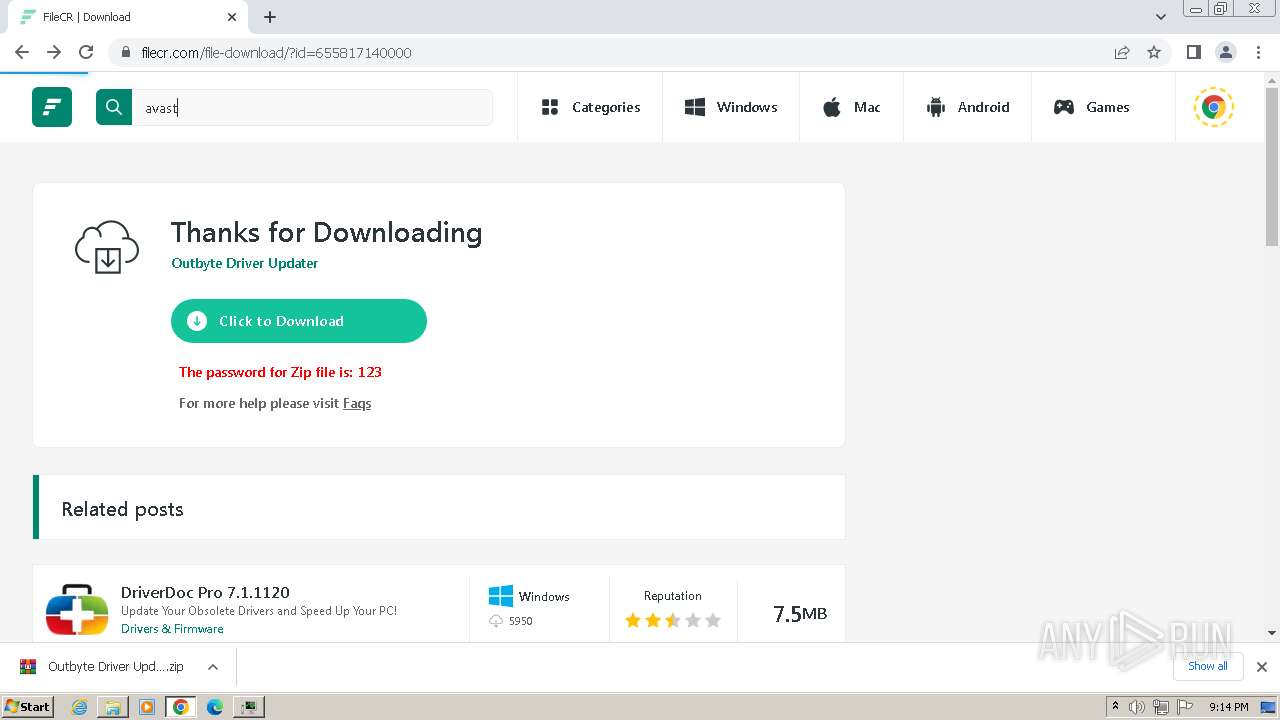Open the tab search dropdown arrow

[x=1161, y=17]
